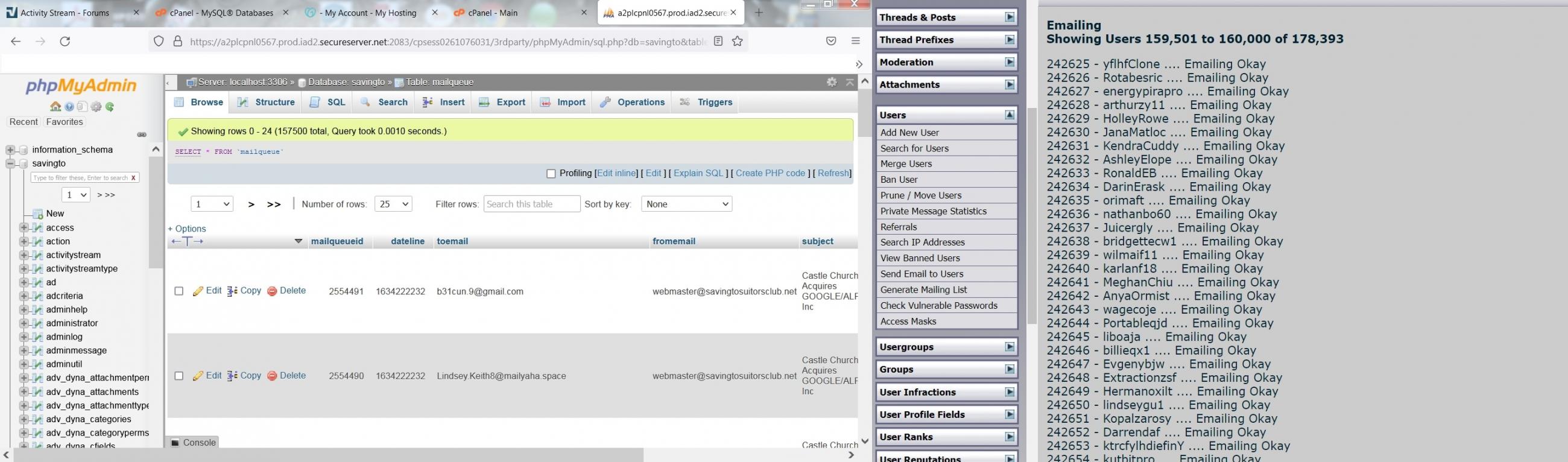Click the access table icon in tree
This screenshot has width=1568, height=462.
pyautogui.click(x=38, y=227)
